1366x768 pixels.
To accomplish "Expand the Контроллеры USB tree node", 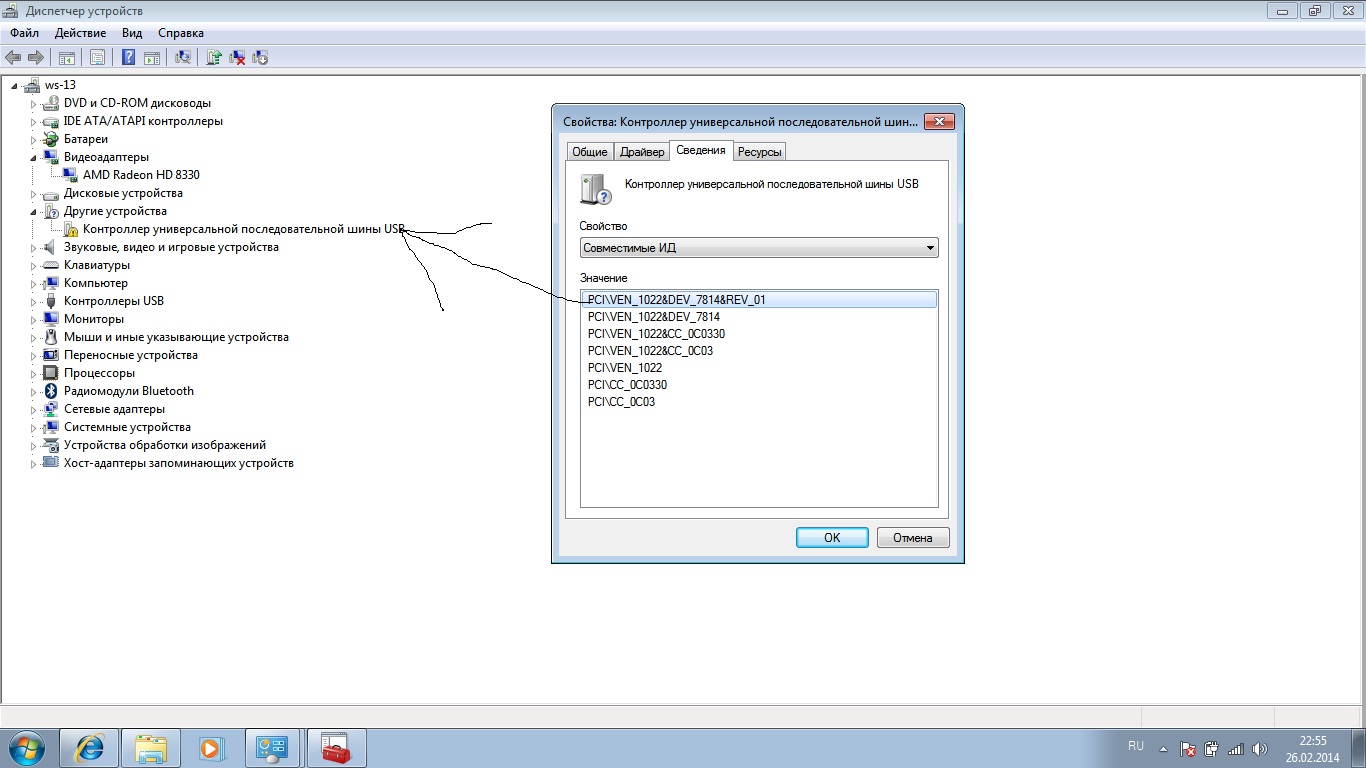I will coord(33,301).
